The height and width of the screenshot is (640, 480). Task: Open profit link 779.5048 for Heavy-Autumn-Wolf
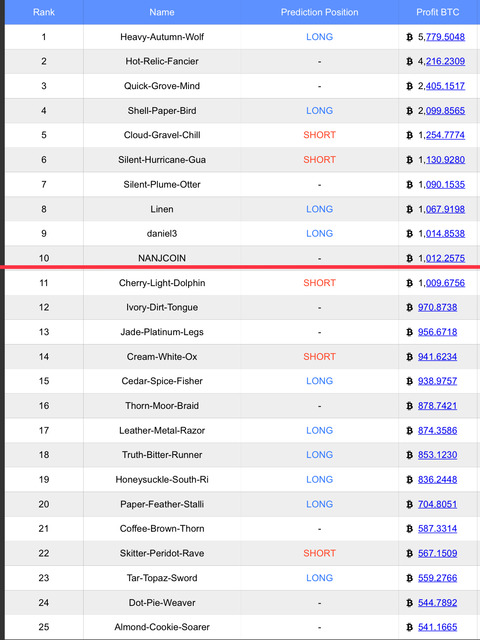(x=445, y=37)
